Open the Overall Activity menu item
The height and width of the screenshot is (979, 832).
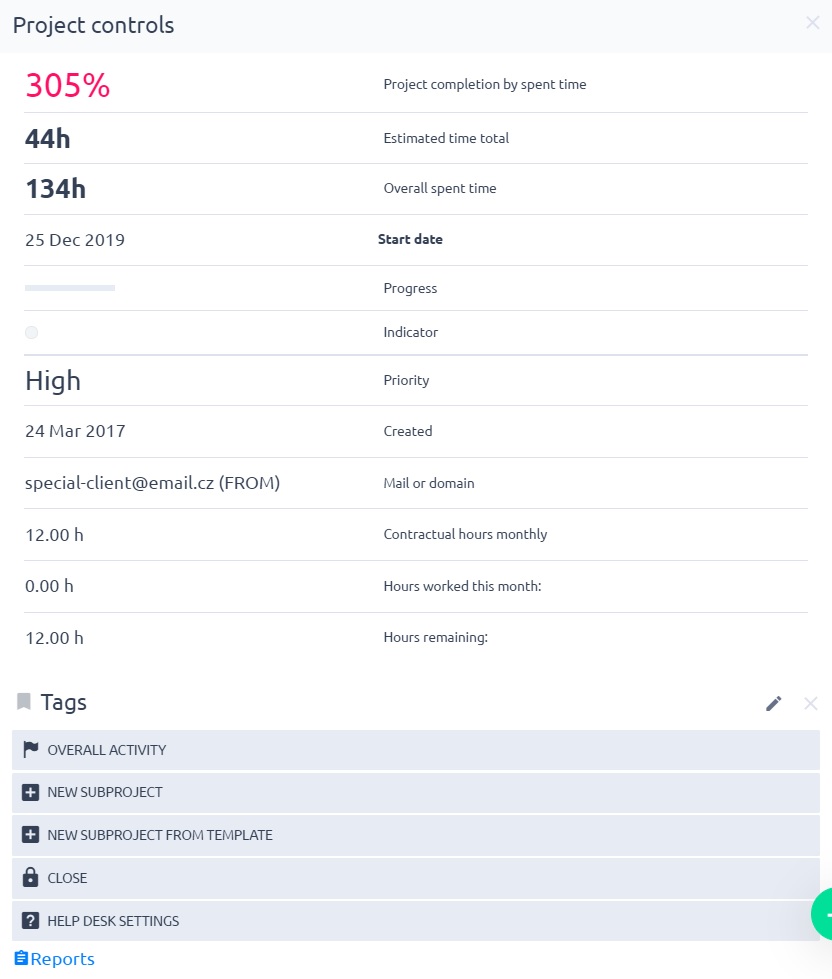coord(107,750)
